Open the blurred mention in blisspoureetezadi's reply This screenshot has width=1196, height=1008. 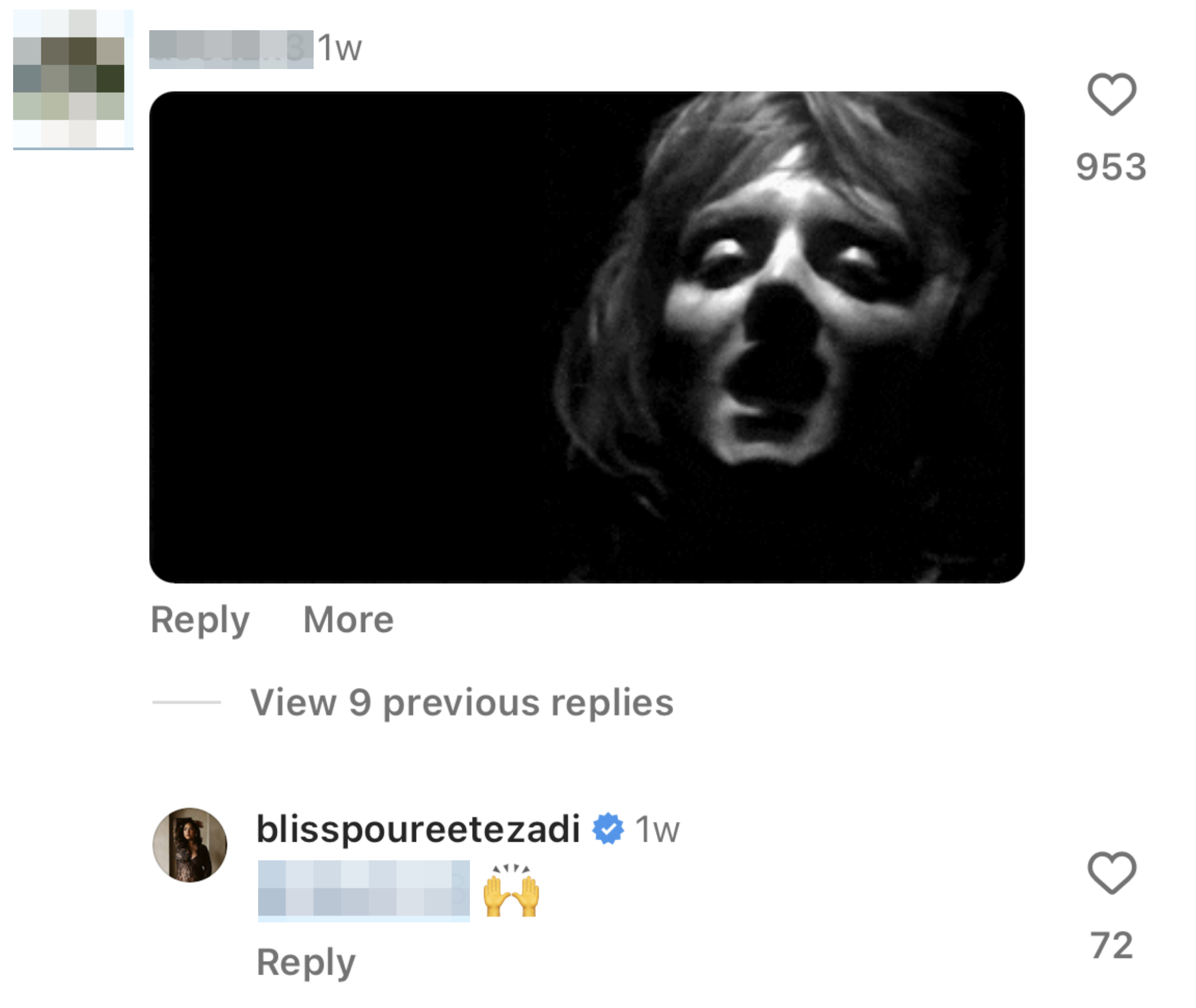tap(364, 890)
